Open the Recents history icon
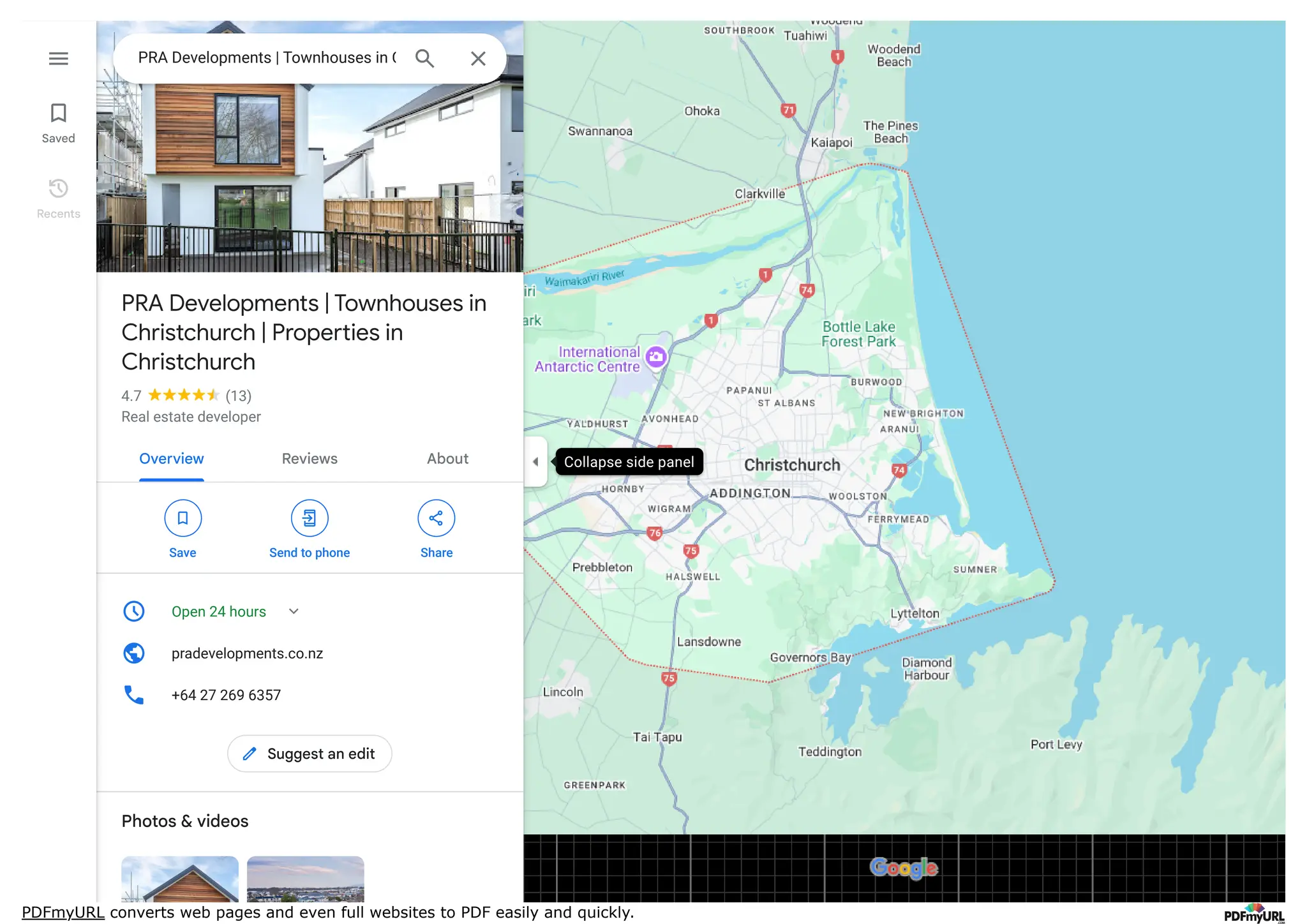Screen dimensions: 1307x924 (58, 198)
